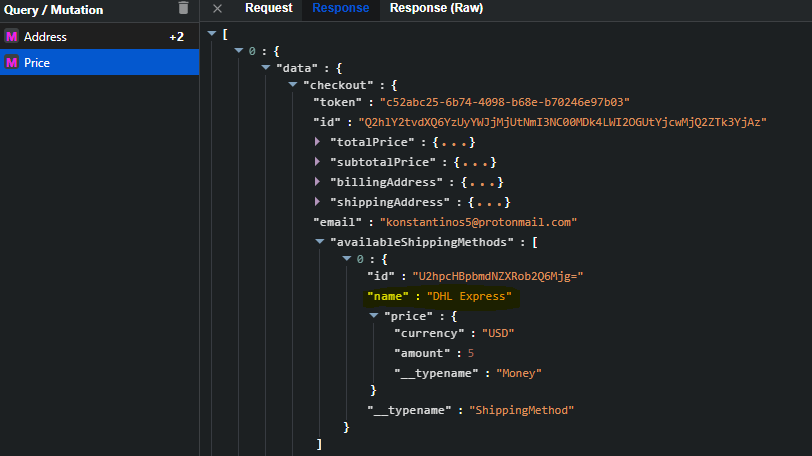Expand the "subtotalPrice" node
The image size is (812, 456).
(317, 161)
